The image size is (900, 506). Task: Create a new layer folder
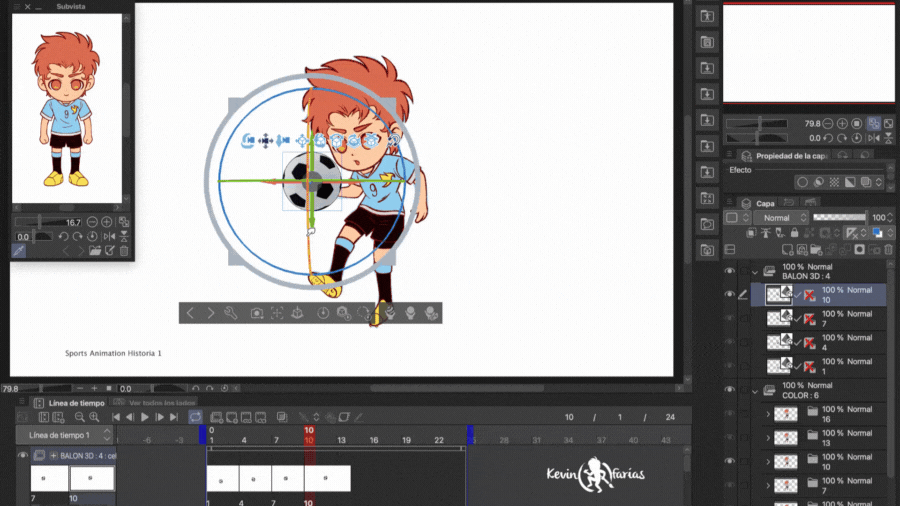tap(816, 250)
